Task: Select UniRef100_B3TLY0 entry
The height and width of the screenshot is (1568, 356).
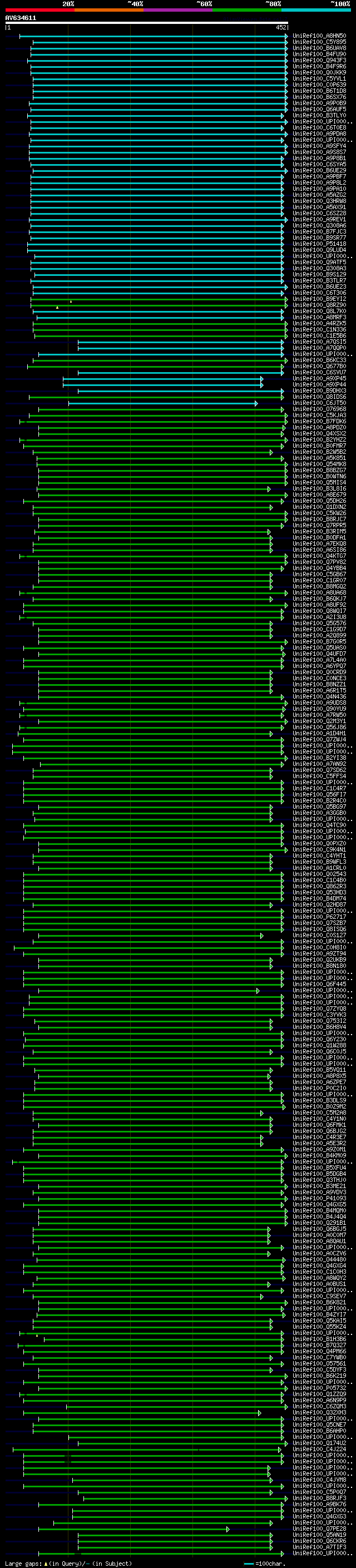Action: point(319,115)
